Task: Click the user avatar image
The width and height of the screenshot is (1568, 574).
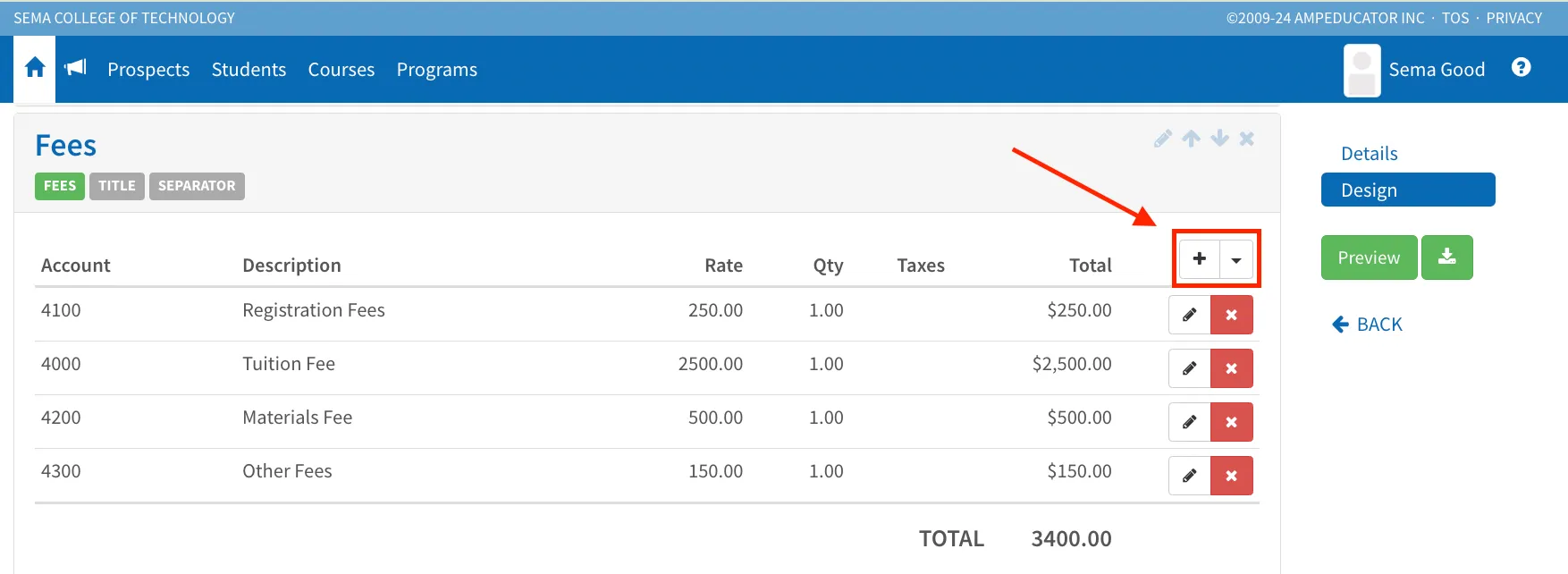Action: point(1361,71)
